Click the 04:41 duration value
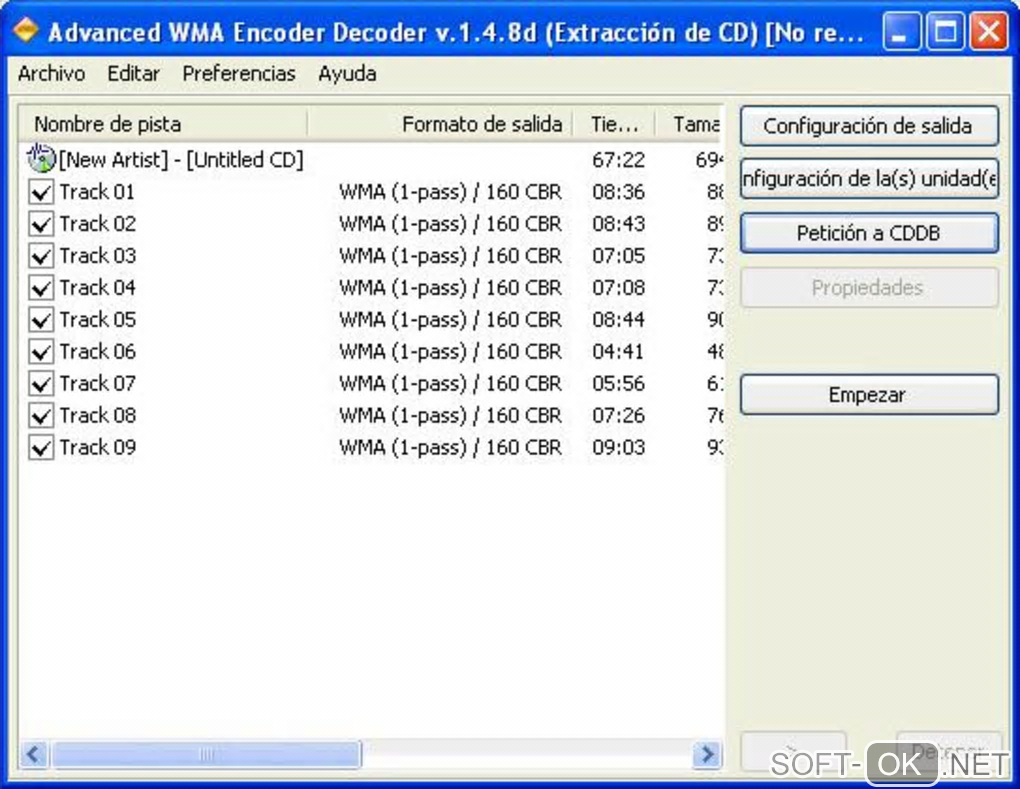This screenshot has height=789, width=1020. click(x=618, y=351)
